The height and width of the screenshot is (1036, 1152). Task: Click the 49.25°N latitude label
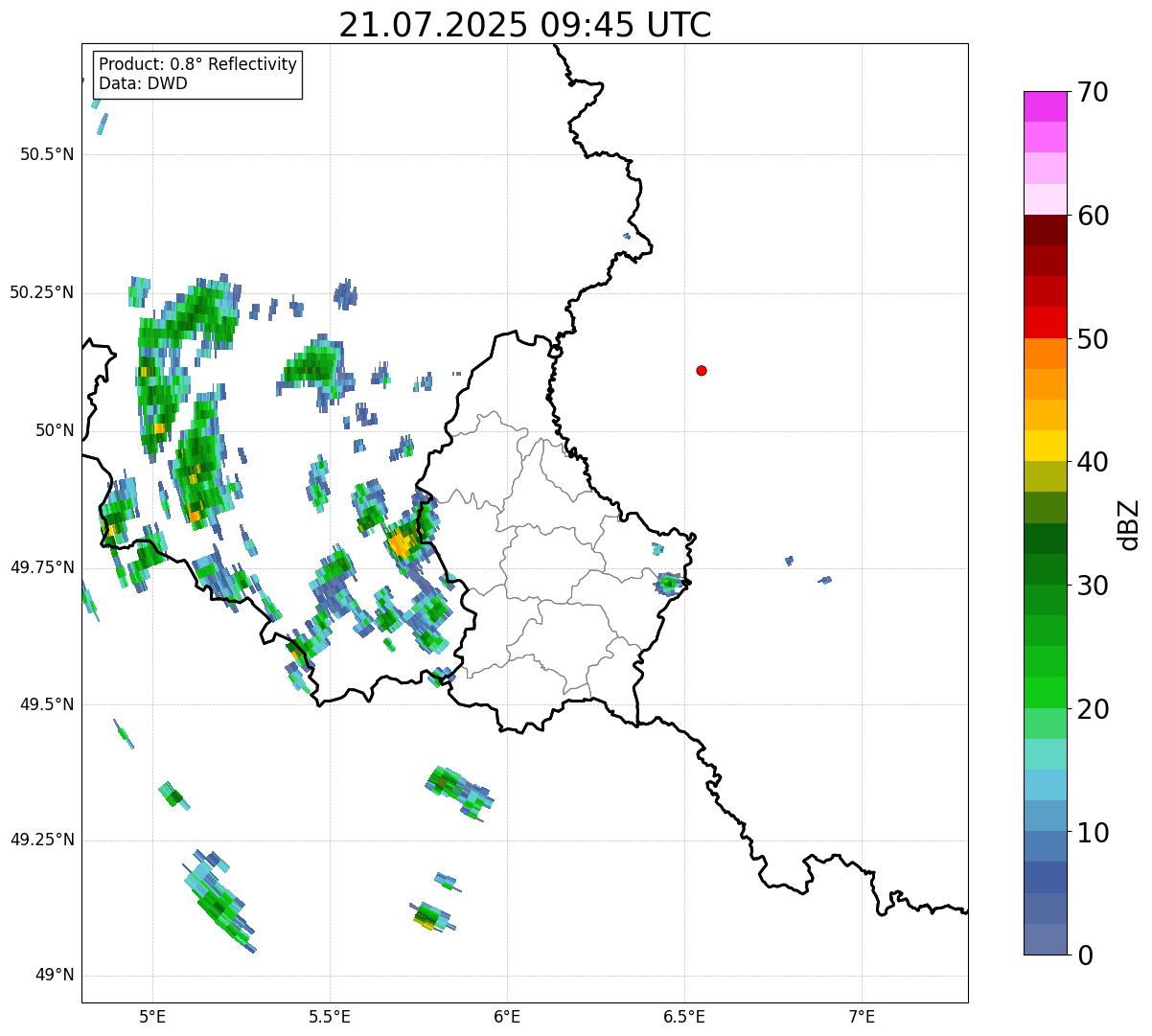[42, 840]
